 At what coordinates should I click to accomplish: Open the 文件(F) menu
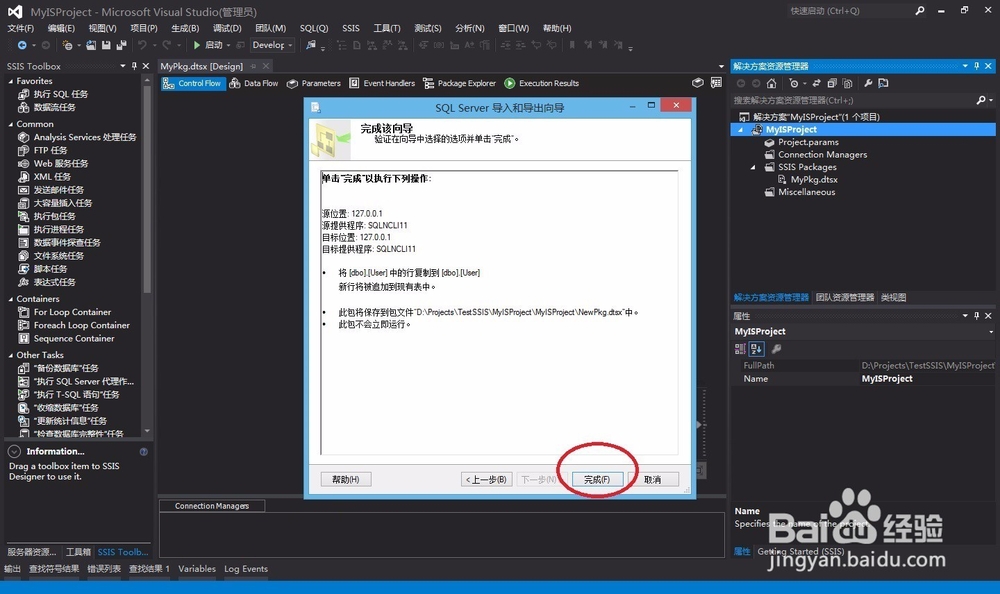[x=20, y=28]
